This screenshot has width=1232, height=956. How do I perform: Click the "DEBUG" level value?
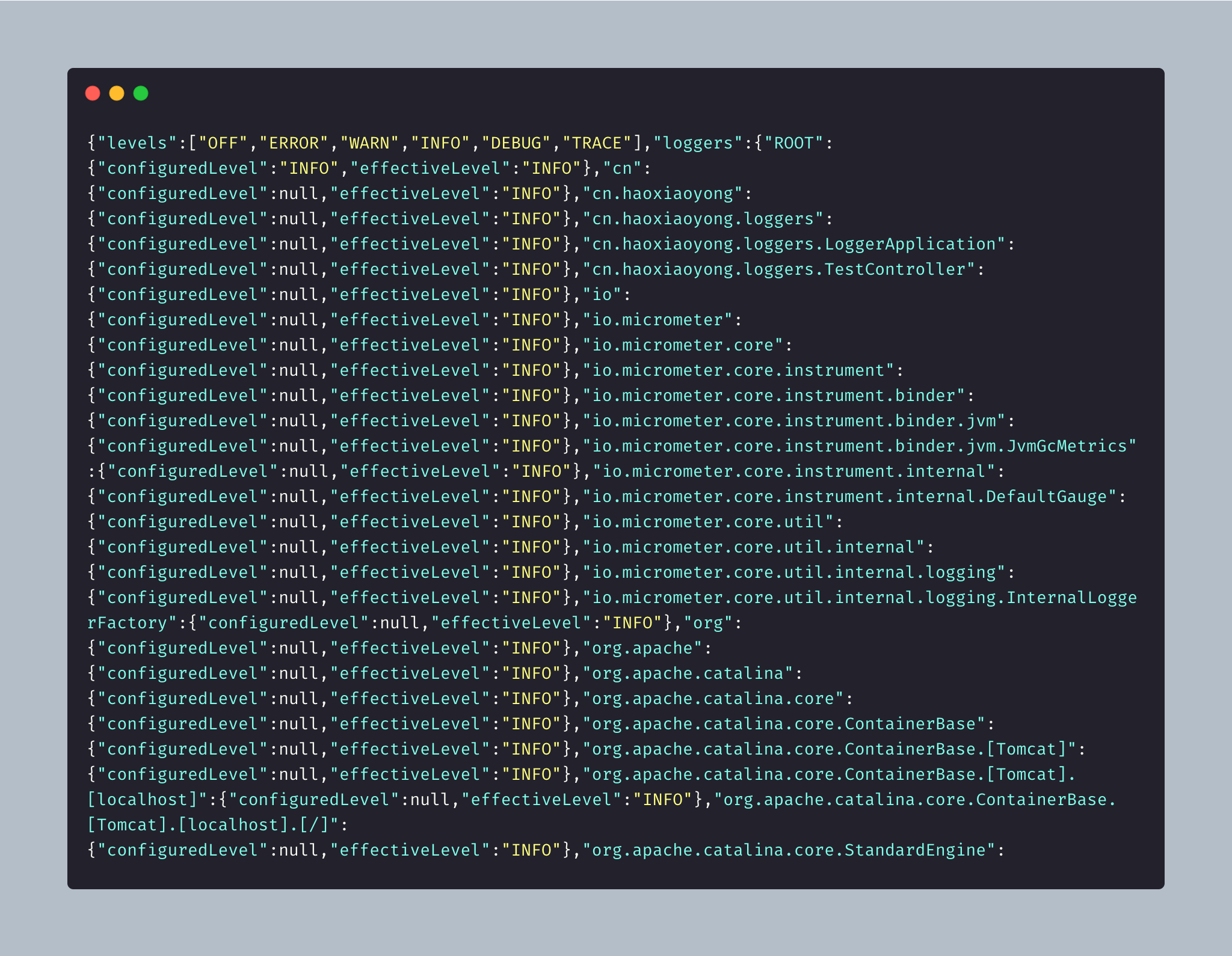pyautogui.click(x=517, y=143)
